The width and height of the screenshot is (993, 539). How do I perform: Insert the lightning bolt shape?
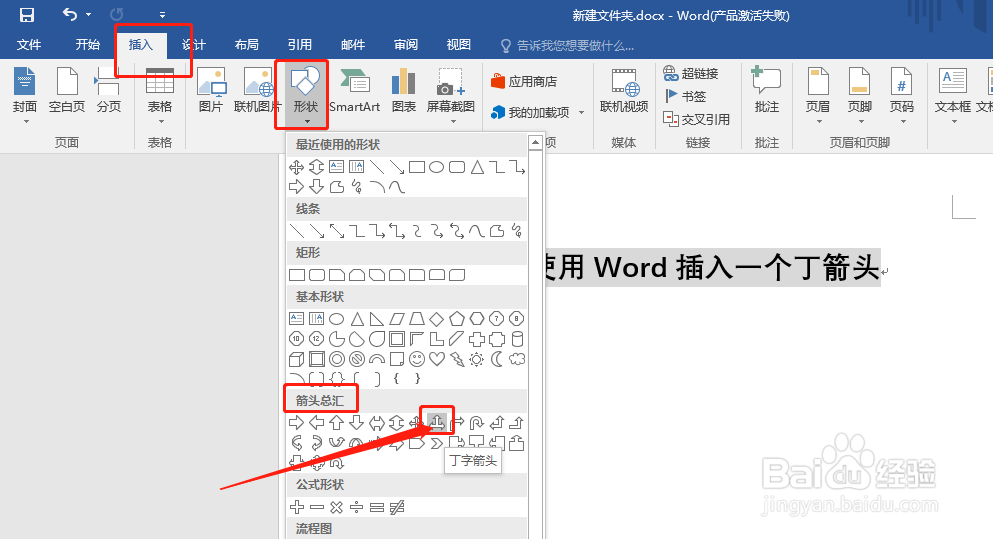tap(457, 359)
